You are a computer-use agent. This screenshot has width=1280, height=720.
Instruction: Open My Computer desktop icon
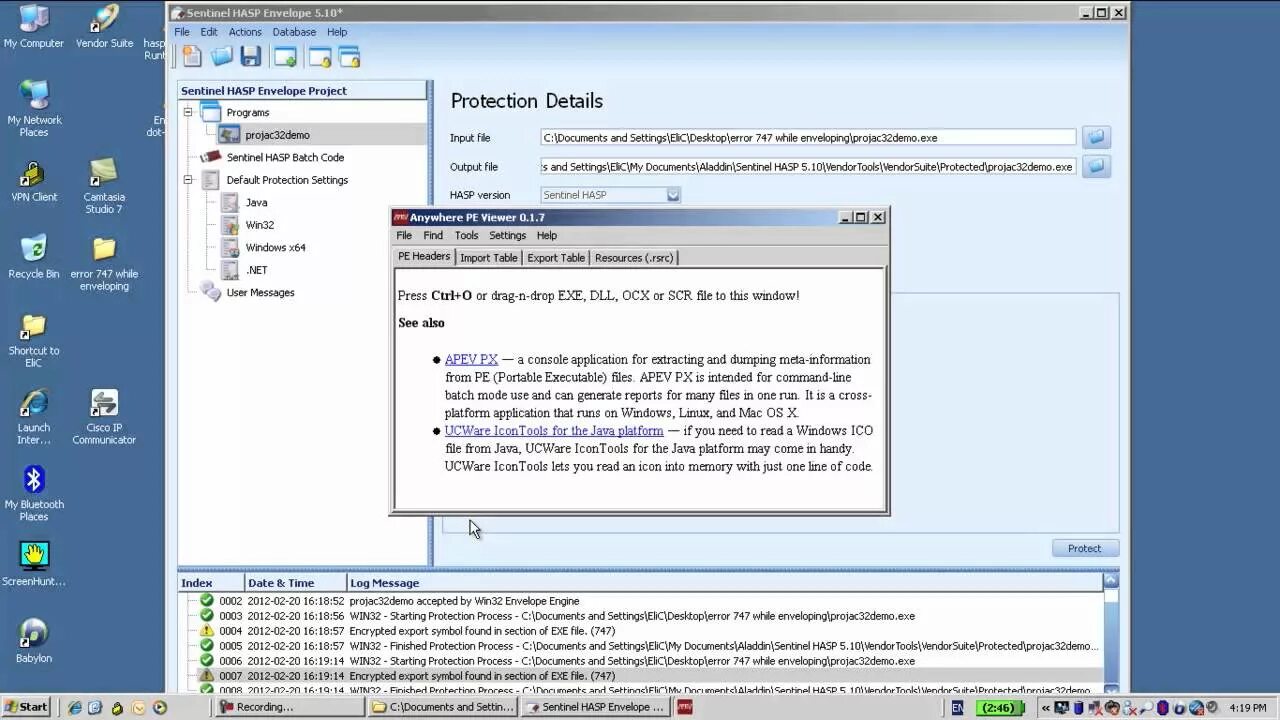[x=34, y=27]
